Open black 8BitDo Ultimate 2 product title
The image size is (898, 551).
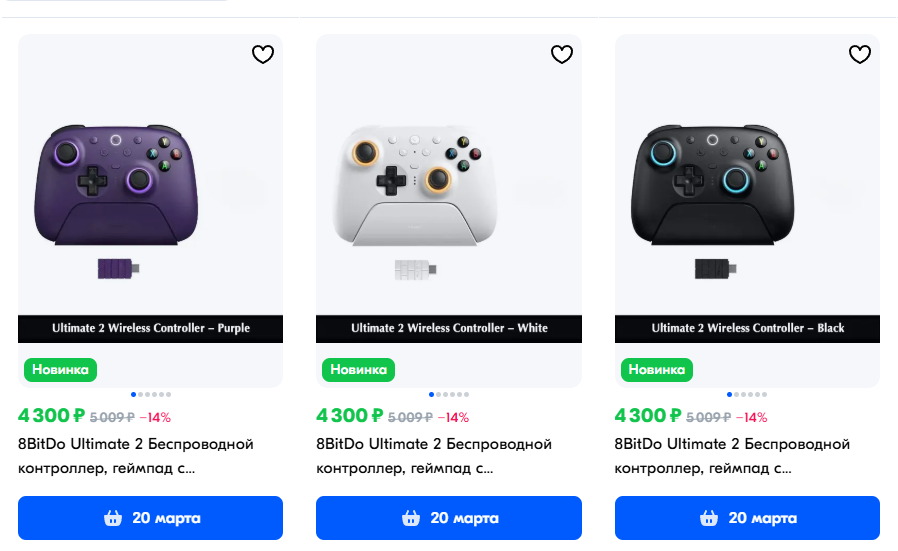tap(732, 456)
